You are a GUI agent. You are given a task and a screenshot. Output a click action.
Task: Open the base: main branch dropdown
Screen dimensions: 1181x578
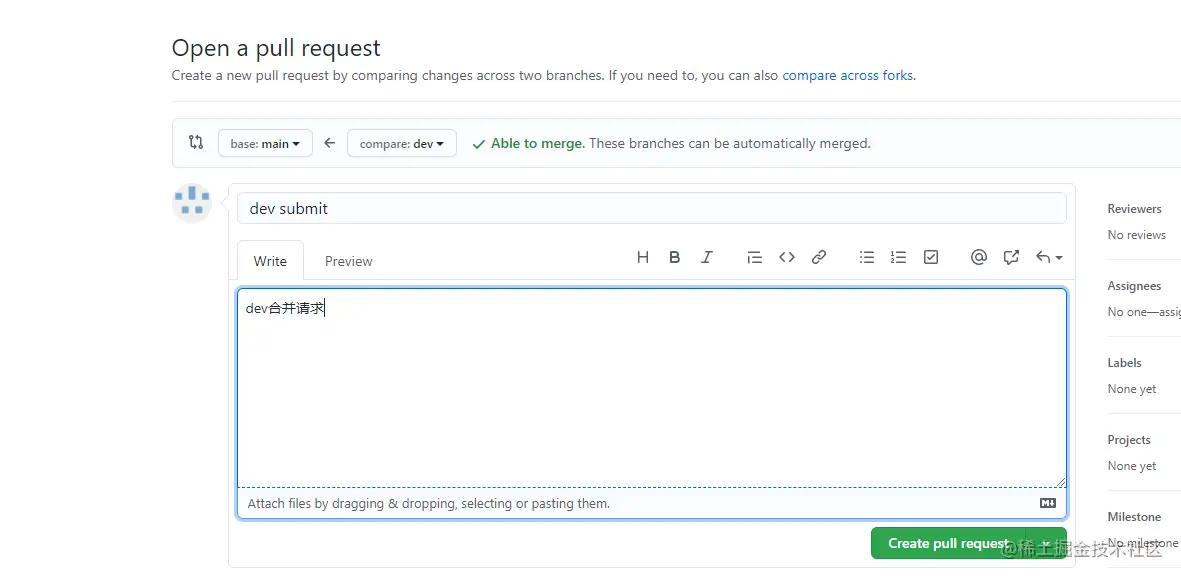click(x=265, y=143)
